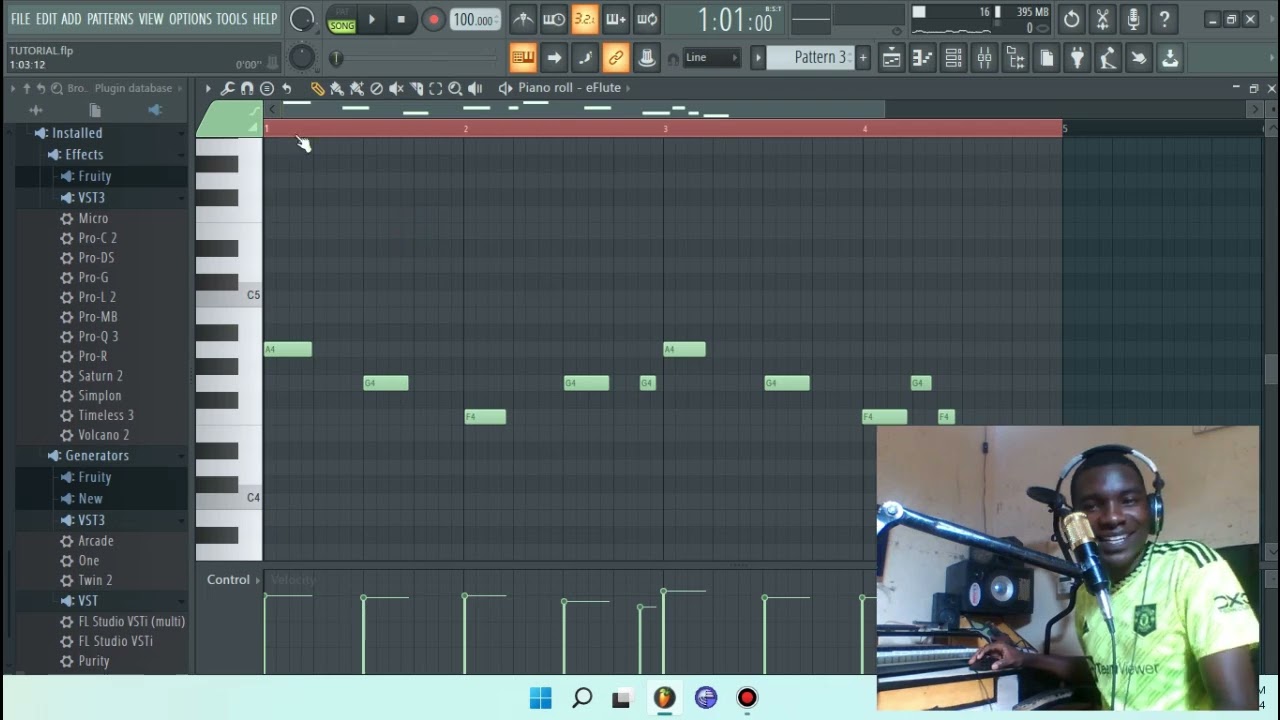This screenshot has width=1280, height=720.
Task: Expand the piano roll main menu arrow
Action: point(208,88)
